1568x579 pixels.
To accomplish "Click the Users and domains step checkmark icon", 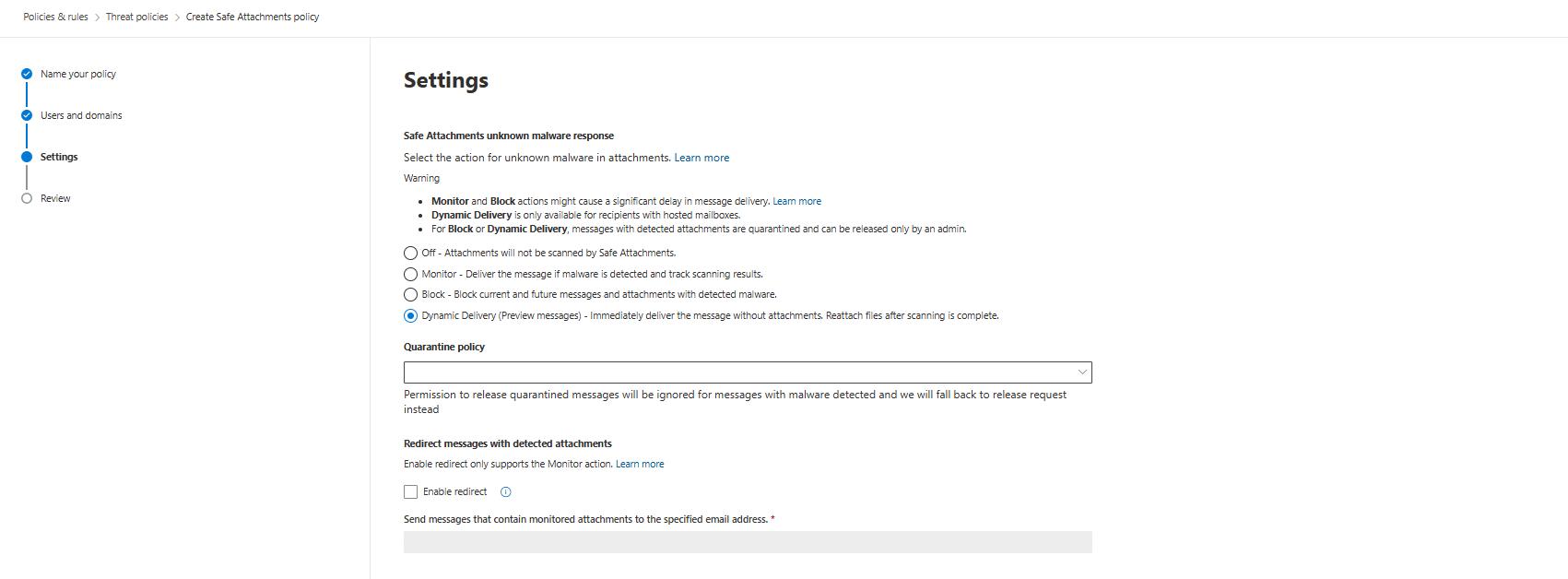I will click(x=27, y=115).
